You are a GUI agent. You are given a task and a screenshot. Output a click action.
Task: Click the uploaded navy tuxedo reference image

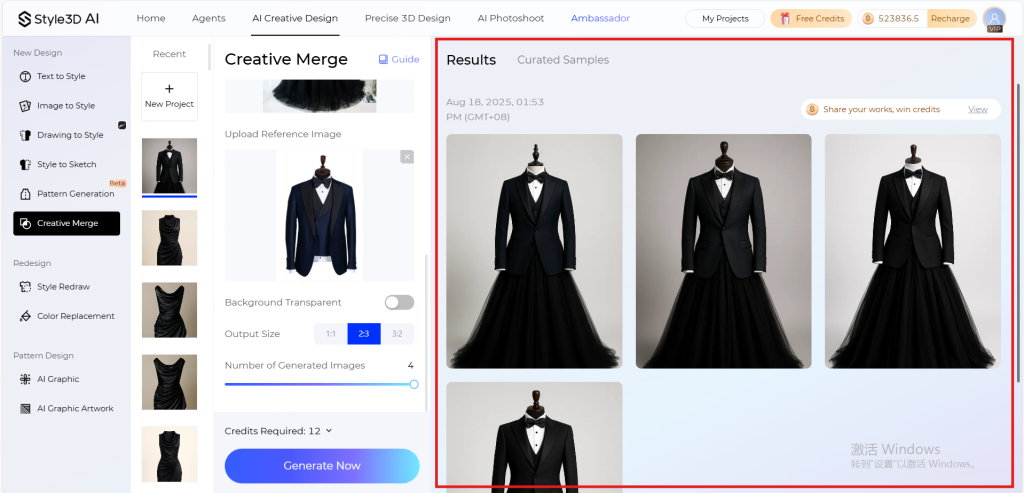click(319, 215)
